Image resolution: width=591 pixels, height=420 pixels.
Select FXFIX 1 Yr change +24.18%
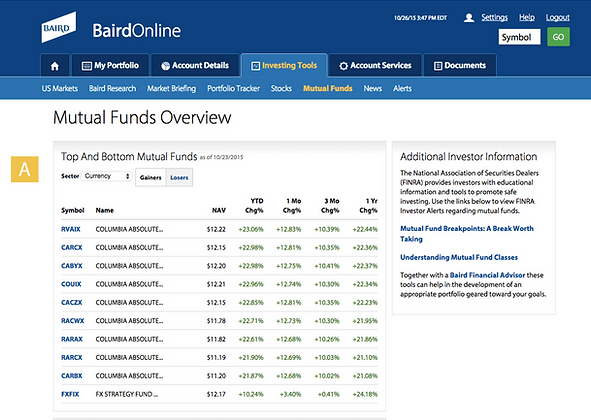[365, 394]
